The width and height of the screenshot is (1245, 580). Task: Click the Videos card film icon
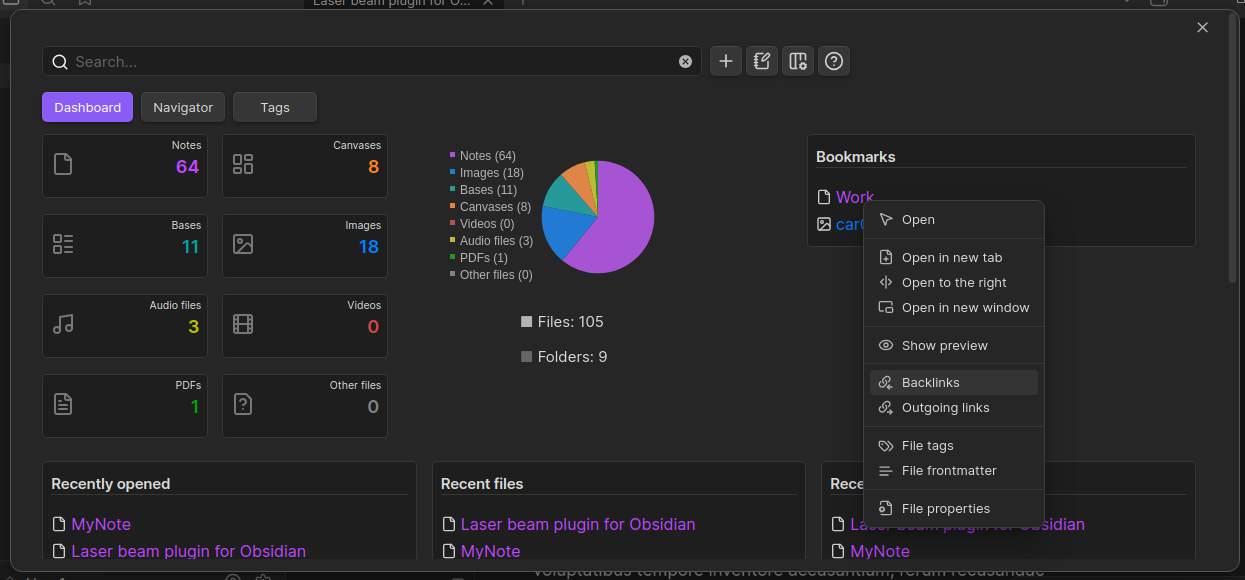pyautogui.click(x=242, y=325)
